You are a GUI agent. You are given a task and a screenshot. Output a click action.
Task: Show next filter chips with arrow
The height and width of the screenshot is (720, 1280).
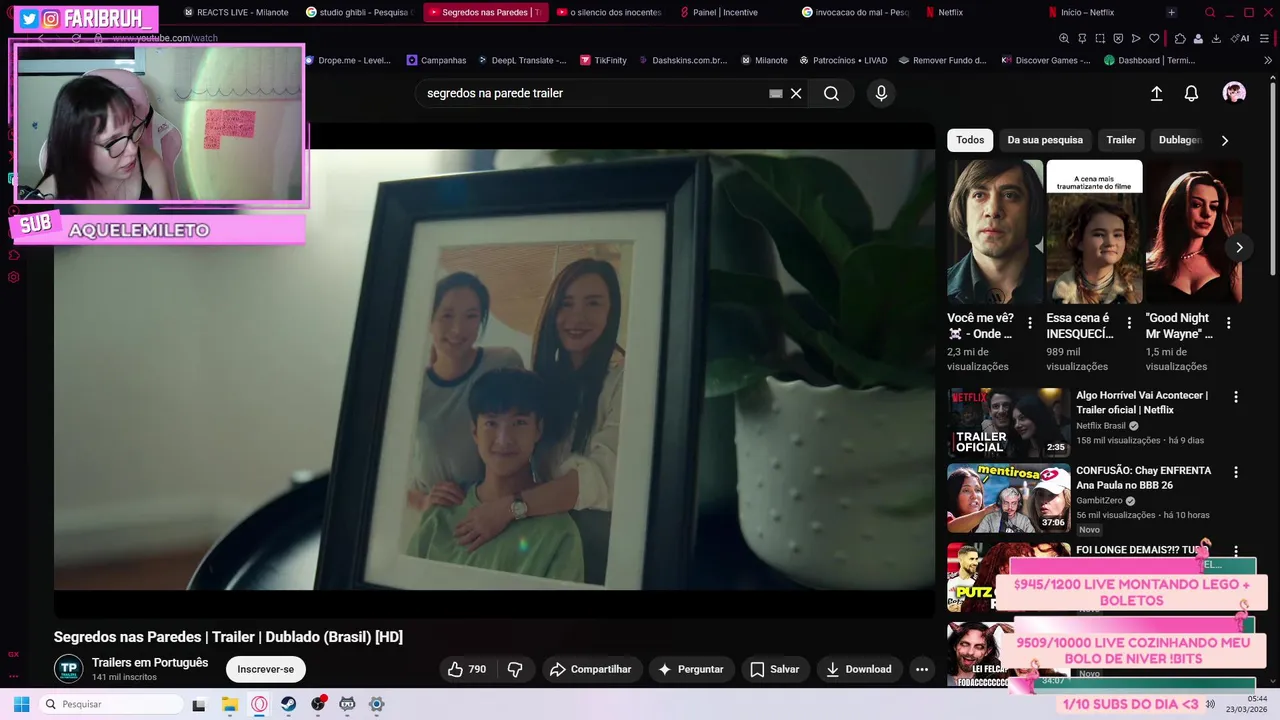pyautogui.click(x=1225, y=140)
